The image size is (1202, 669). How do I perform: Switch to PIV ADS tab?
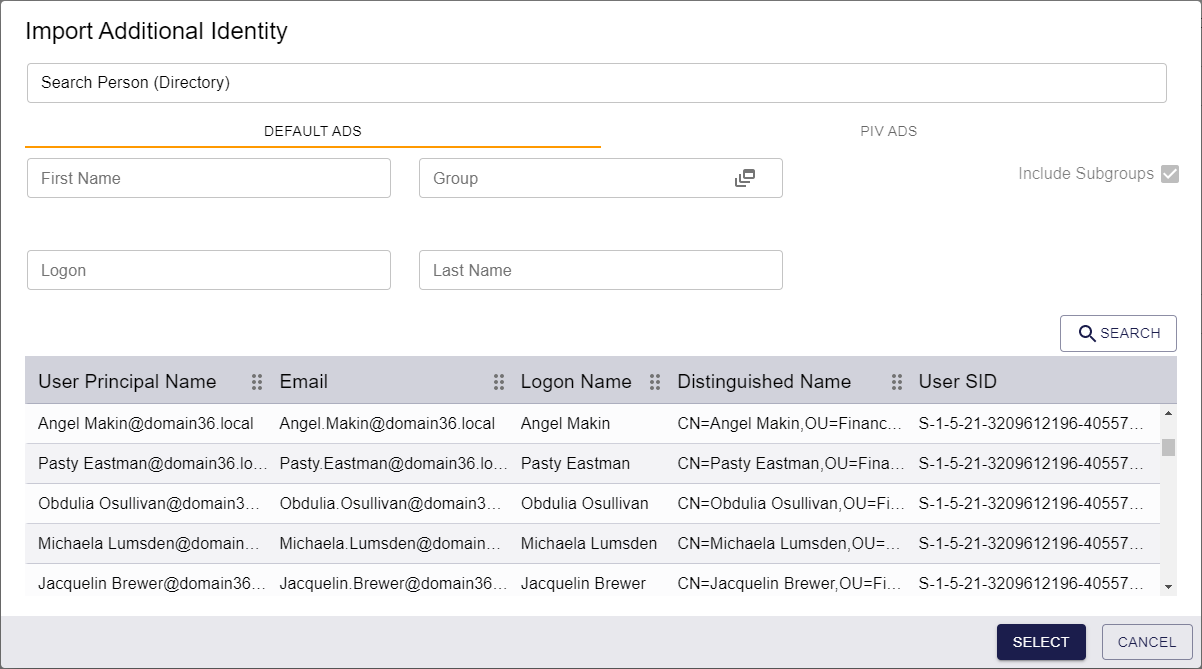889,131
